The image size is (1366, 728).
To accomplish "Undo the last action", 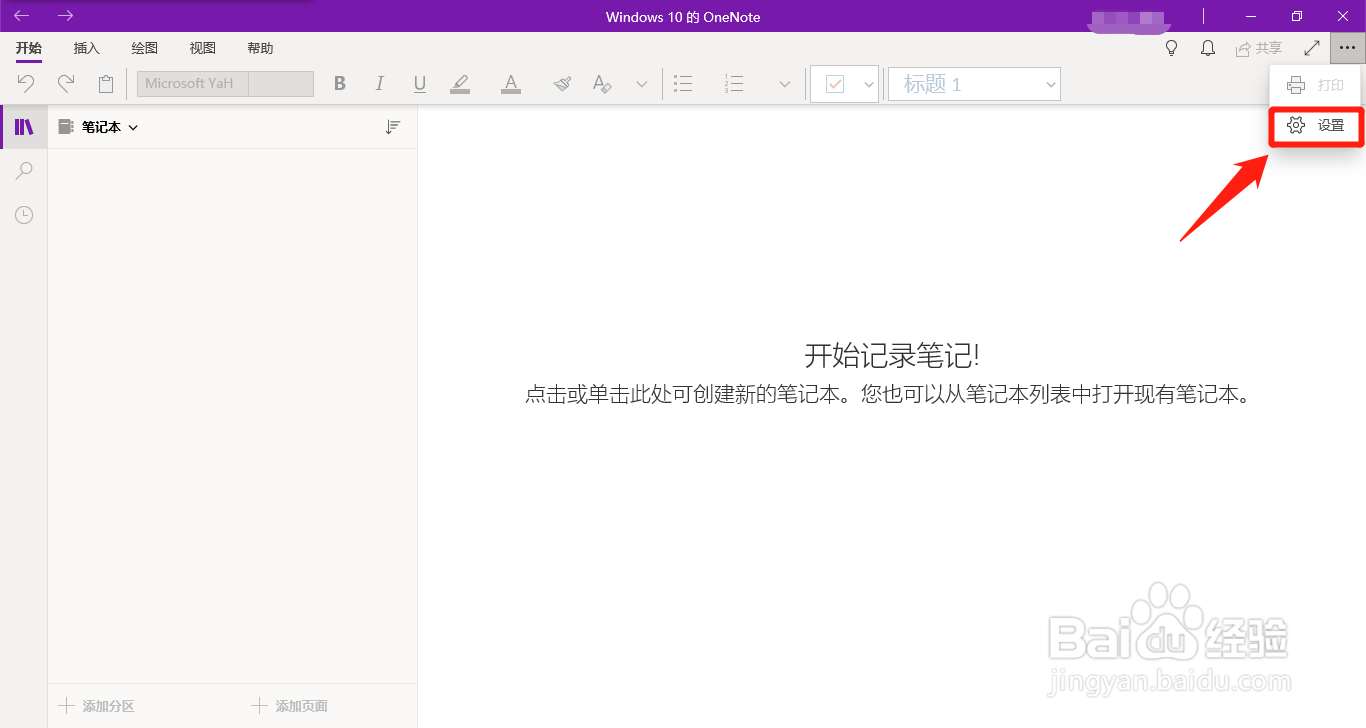I will click(x=26, y=84).
